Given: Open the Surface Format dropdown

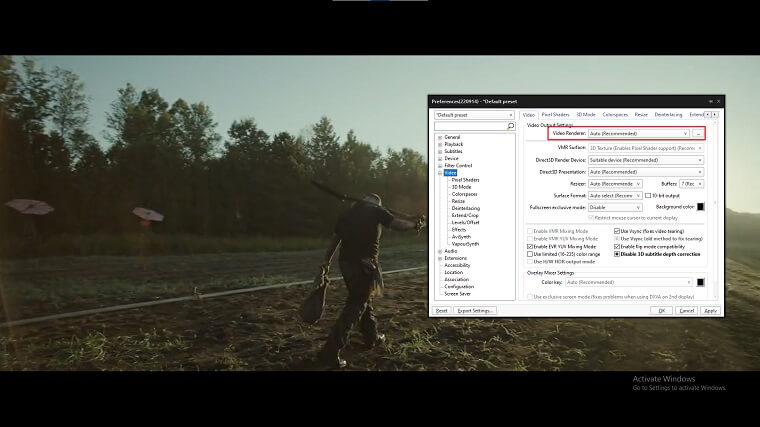Looking at the screenshot, I should click(x=615, y=195).
